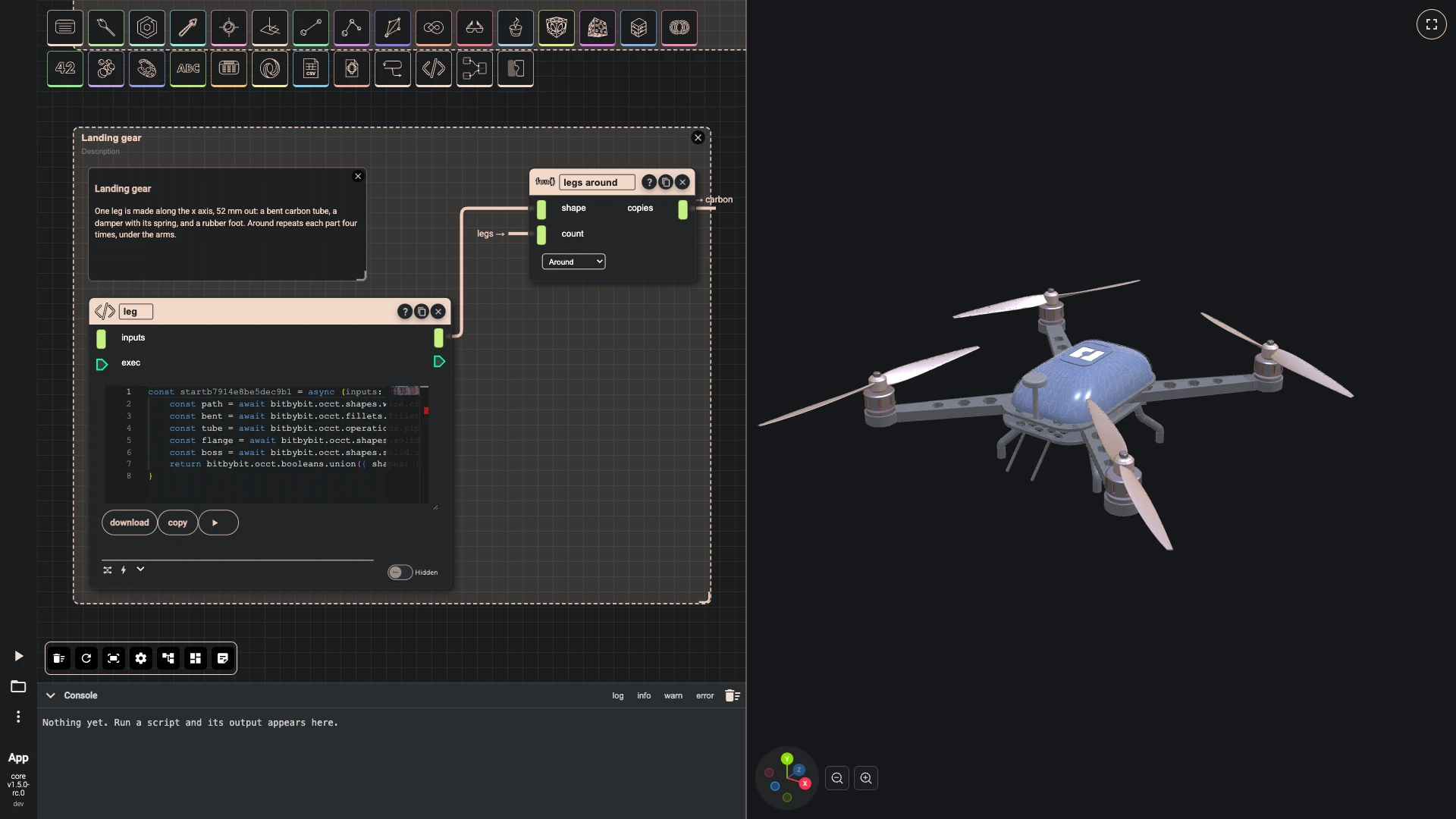Select the line segment category icon
This screenshot has width=1456, height=819.
[311, 27]
